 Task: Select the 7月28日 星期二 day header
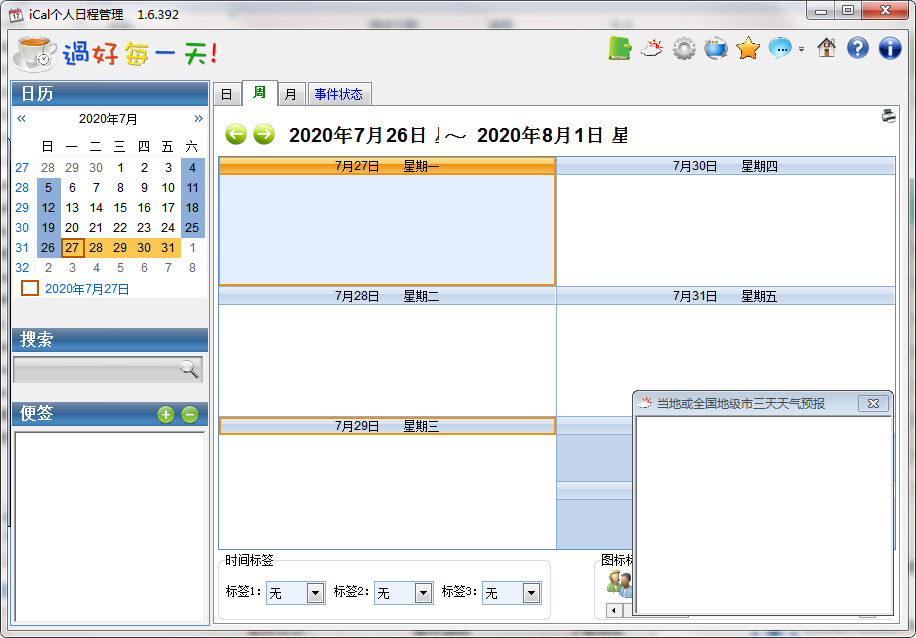[x=387, y=296]
